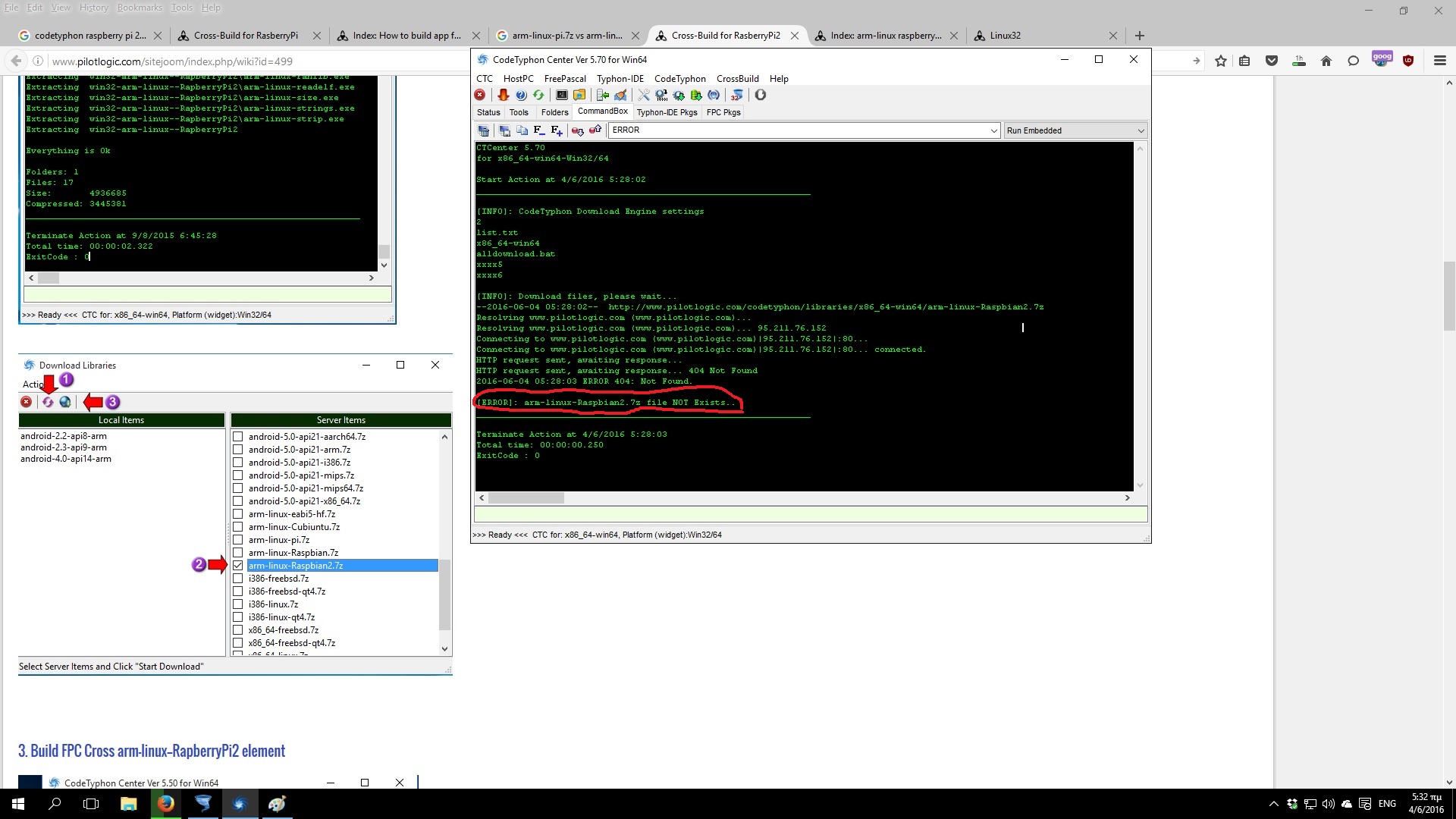Click the red stop icon in CodeTyphon Center toolbar
The width and height of the screenshot is (1456, 819).
(480, 95)
